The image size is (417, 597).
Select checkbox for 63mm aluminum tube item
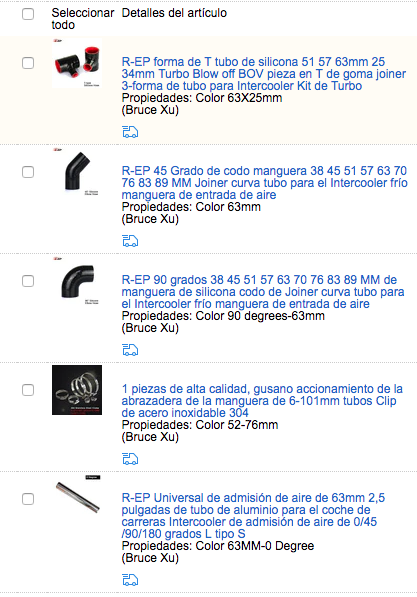(x=28, y=499)
